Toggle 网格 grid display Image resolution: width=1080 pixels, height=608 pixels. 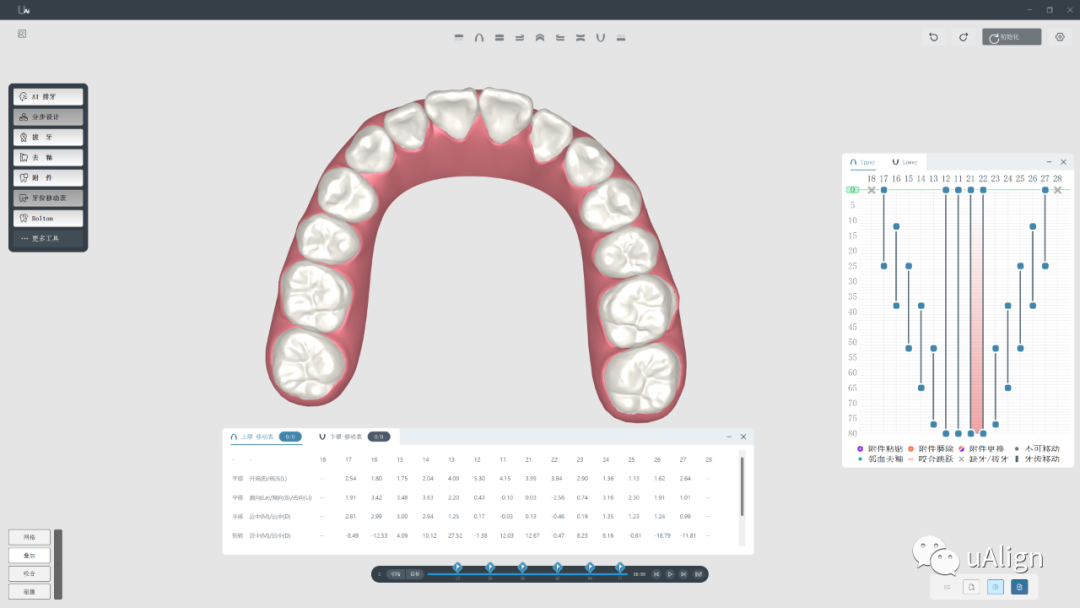(x=29, y=537)
